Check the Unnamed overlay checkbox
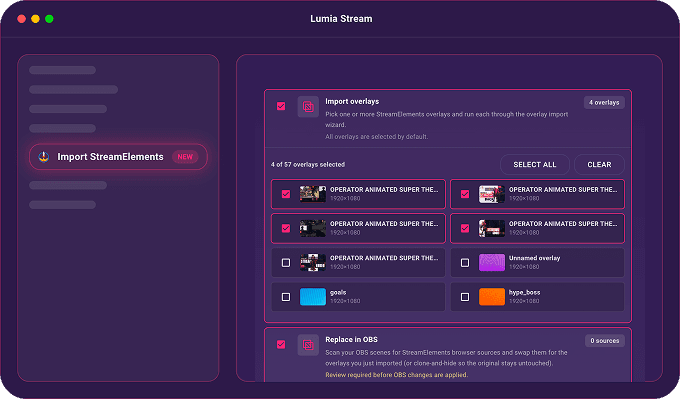The image size is (680, 399). coord(465,263)
